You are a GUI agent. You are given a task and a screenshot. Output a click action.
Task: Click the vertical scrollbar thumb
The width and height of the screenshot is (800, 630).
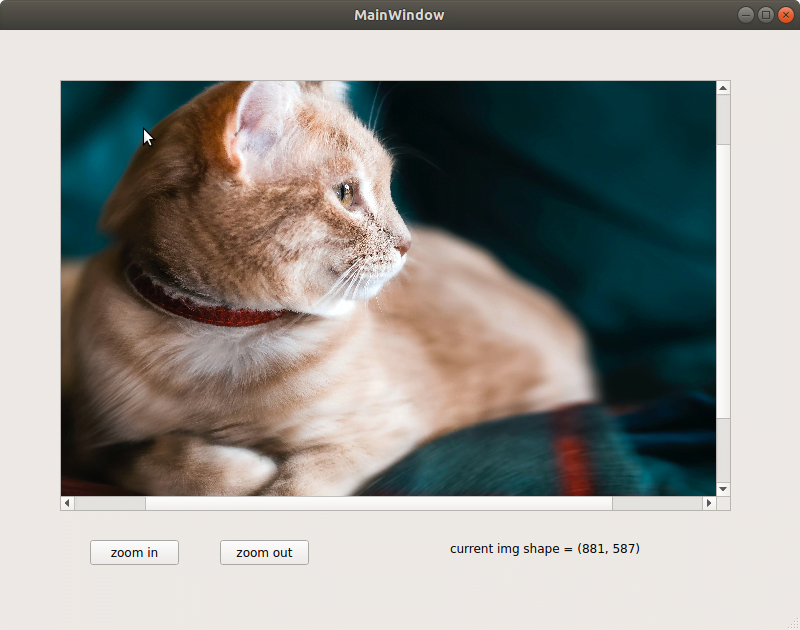click(x=721, y=280)
